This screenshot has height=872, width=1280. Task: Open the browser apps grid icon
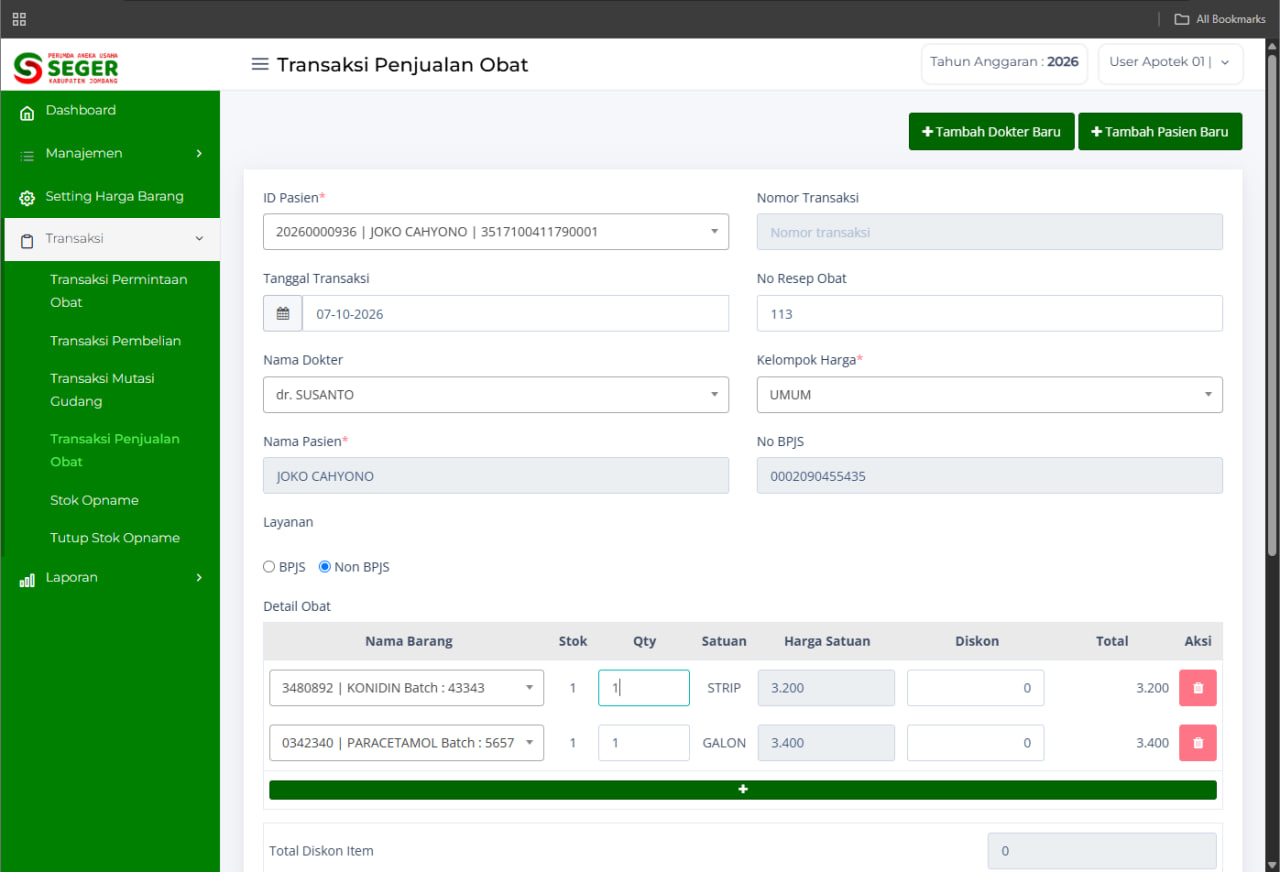pyautogui.click(x=19, y=19)
